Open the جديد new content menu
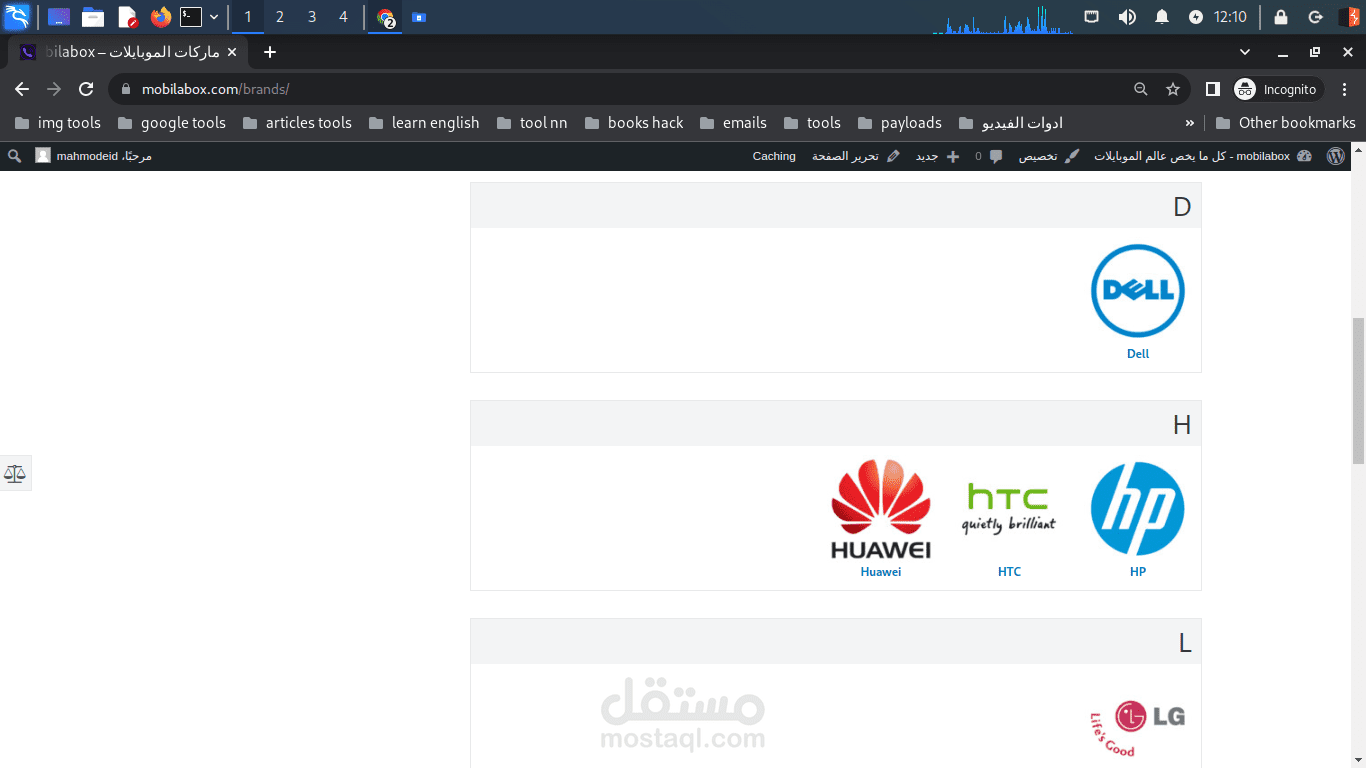 [937, 156]
